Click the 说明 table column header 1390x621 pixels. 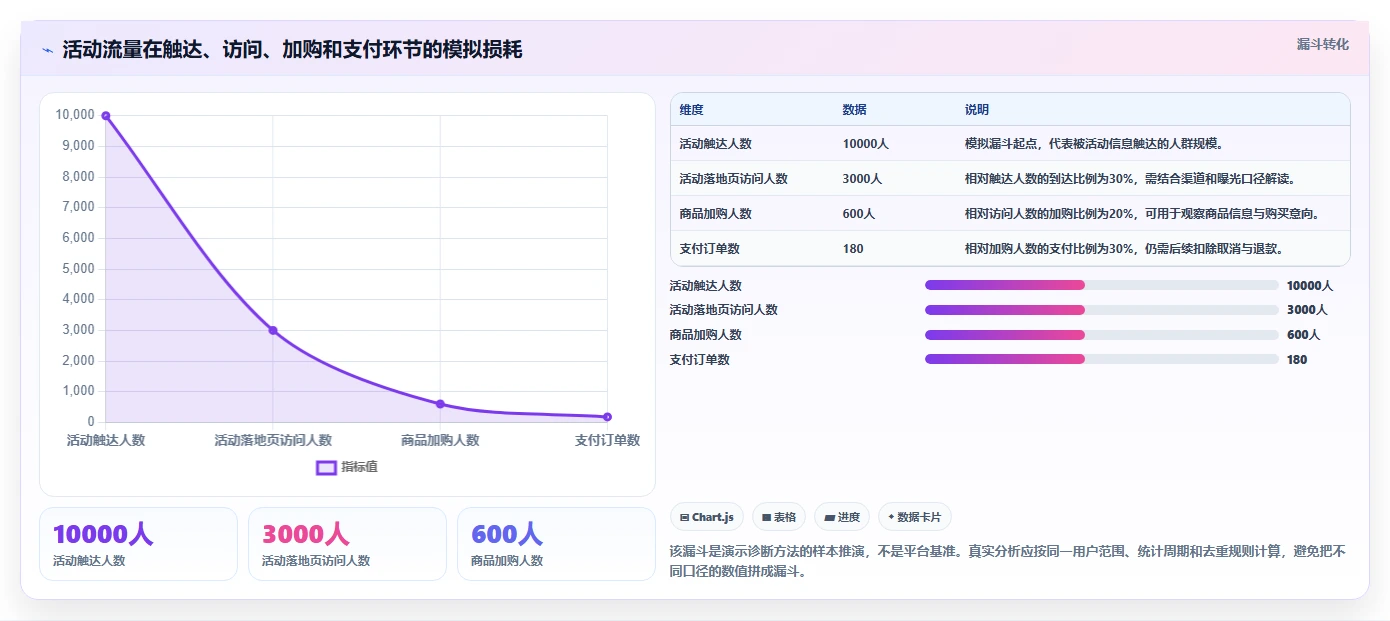[x=976, y=110]
